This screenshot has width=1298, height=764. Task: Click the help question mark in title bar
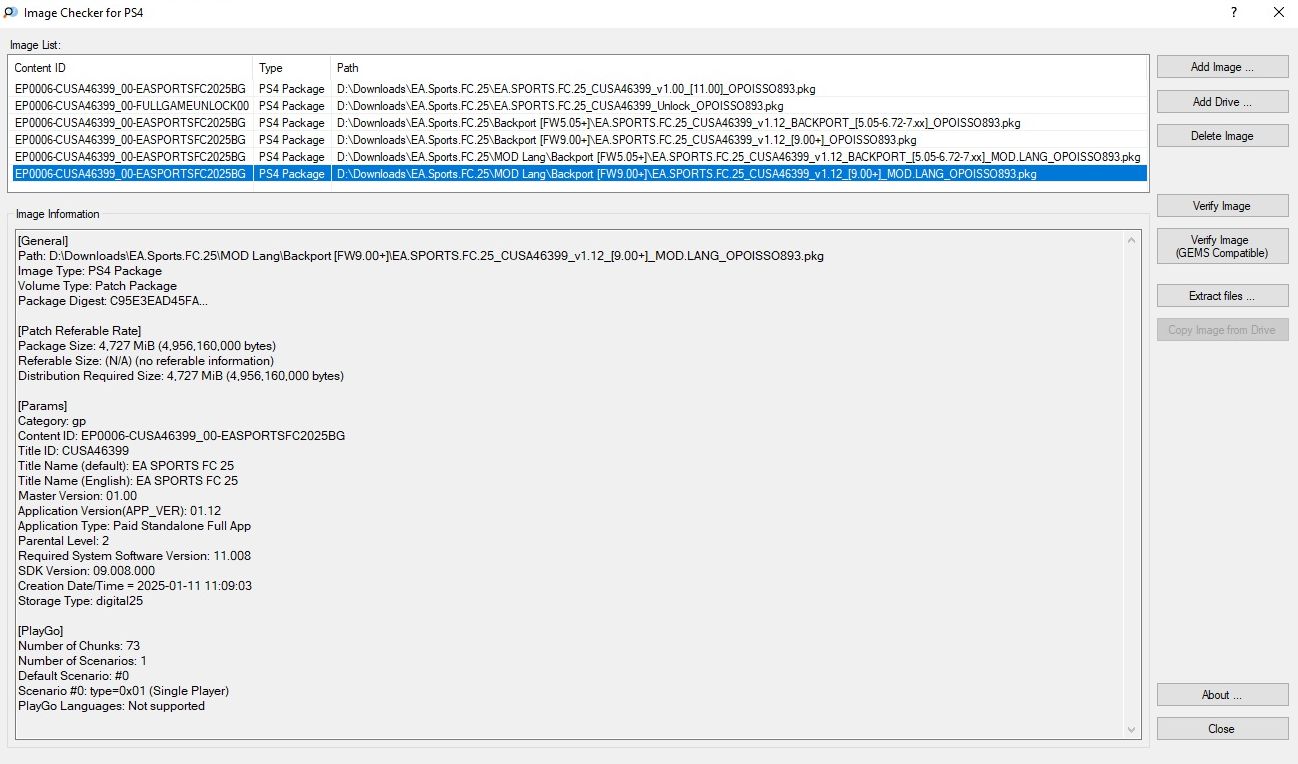1233,13
